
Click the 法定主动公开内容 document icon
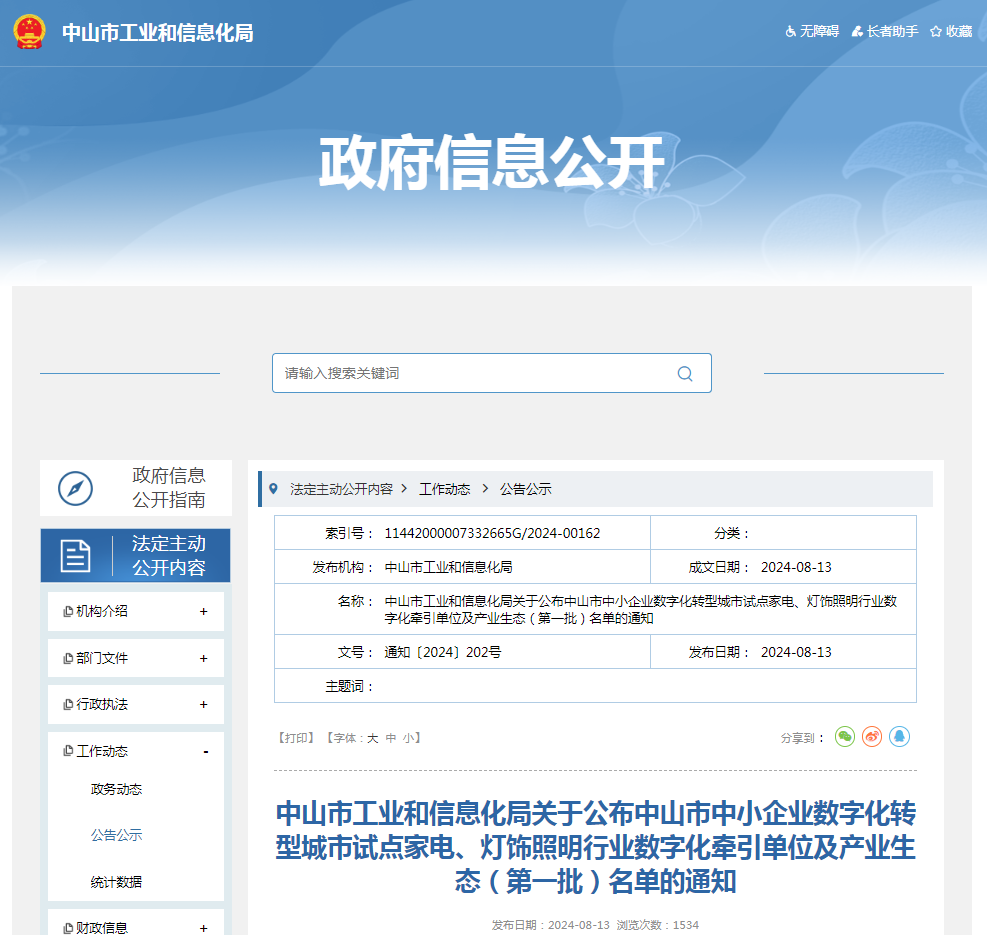[x=75, y=556]
